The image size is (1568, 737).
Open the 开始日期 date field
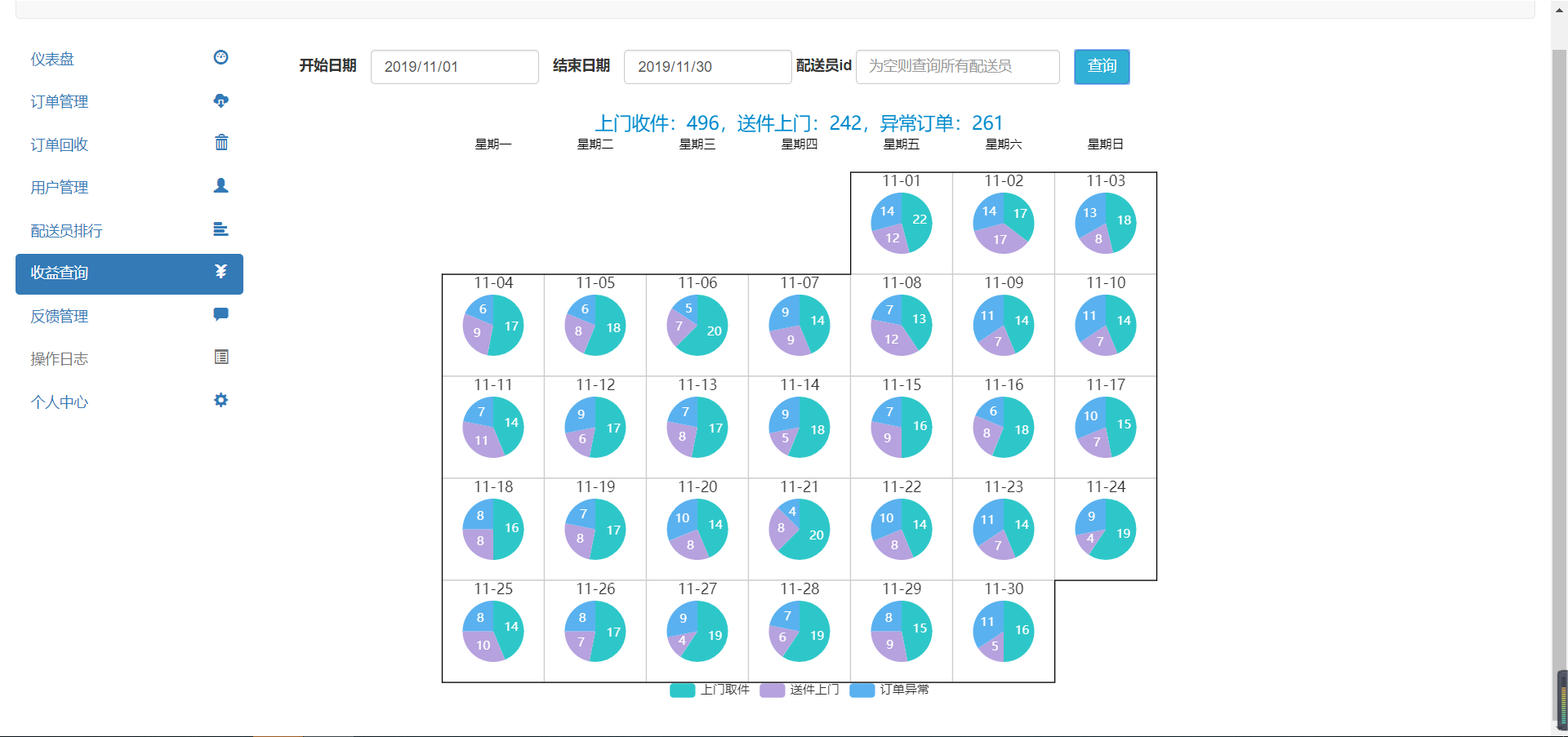454,67
